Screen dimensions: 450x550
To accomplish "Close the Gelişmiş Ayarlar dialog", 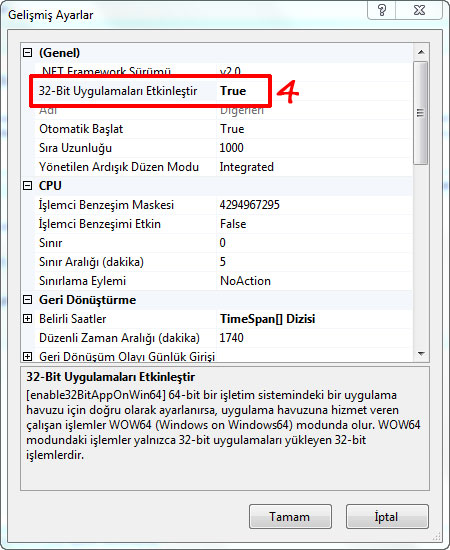I will [419, 10].
